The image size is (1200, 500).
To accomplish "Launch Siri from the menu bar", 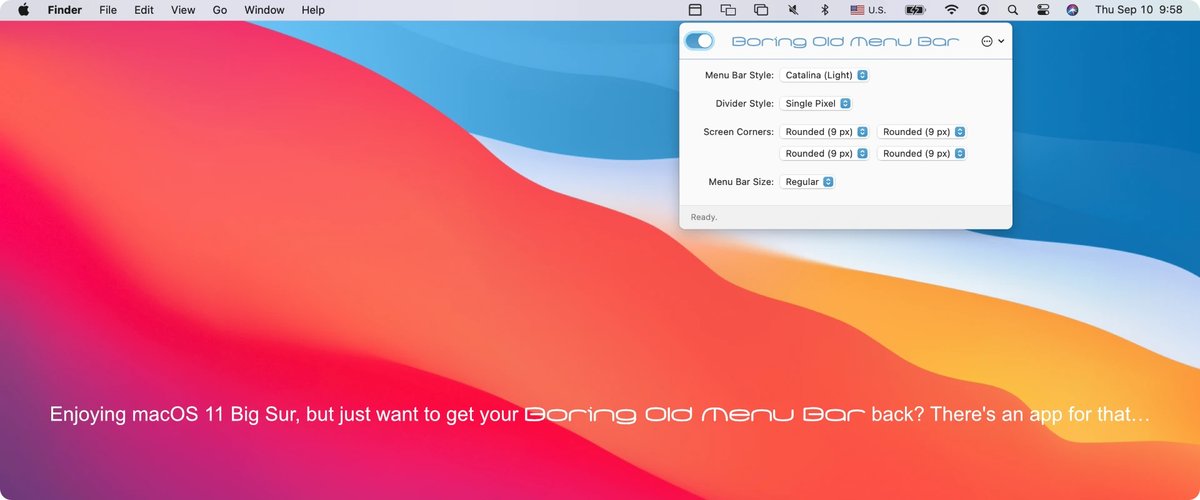I will tap(1072, 10).
